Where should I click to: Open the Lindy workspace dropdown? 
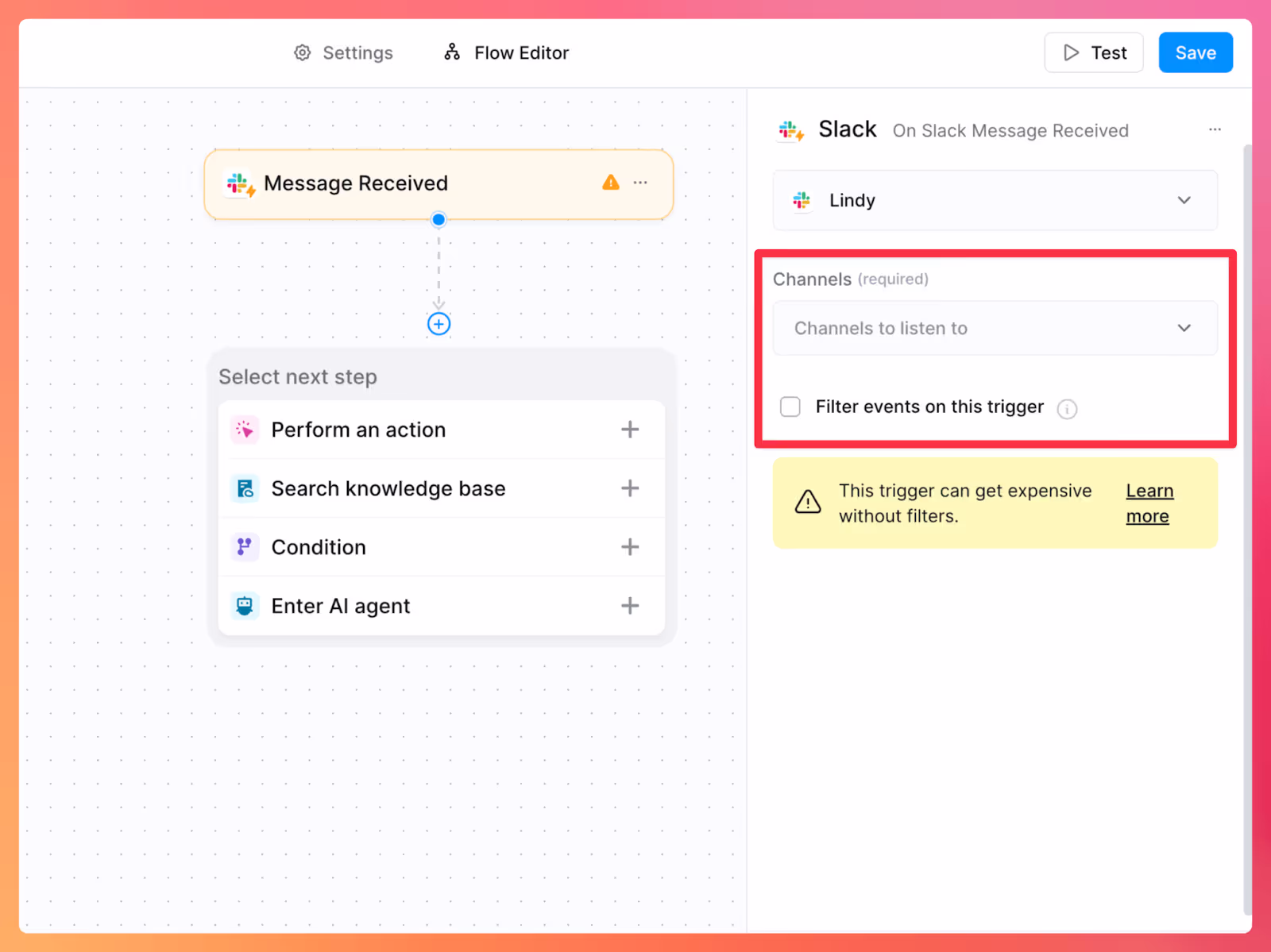pyautogui.click(x=995, y=200)
